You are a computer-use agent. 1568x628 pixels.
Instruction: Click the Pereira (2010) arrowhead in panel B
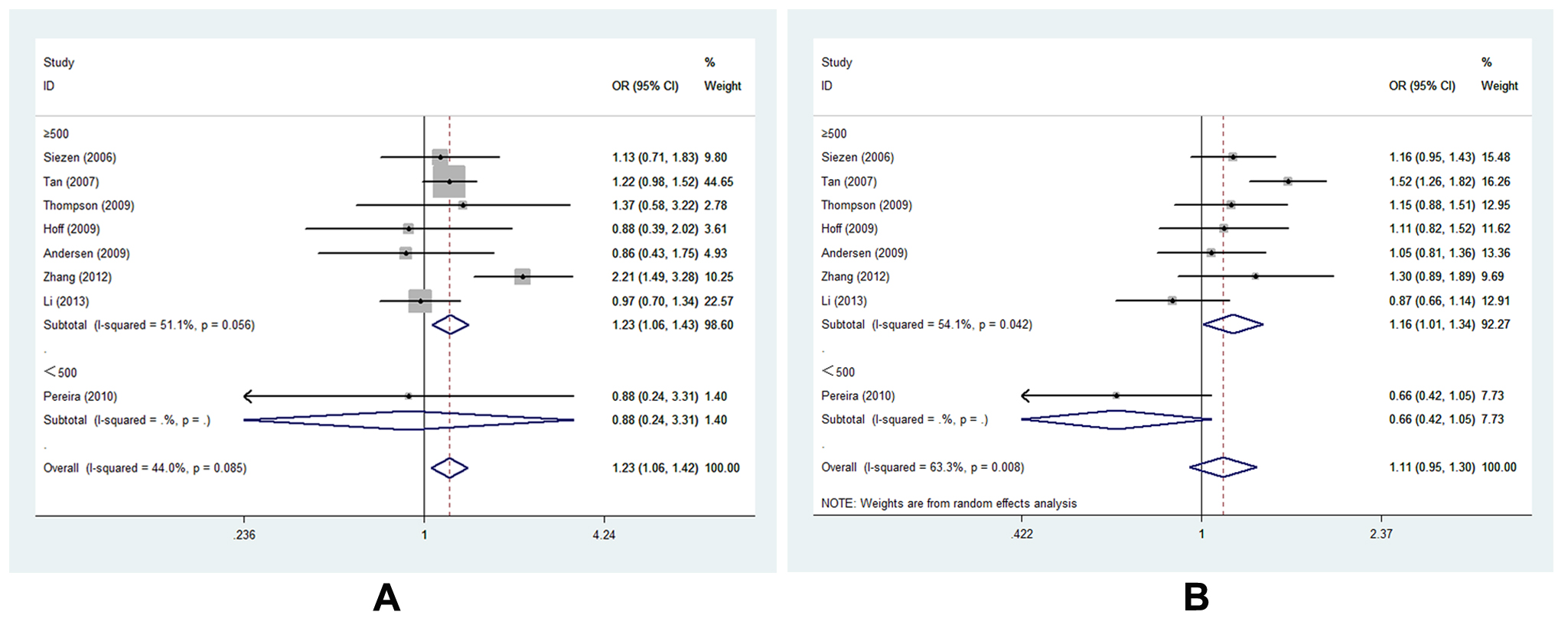point(1026,395)
